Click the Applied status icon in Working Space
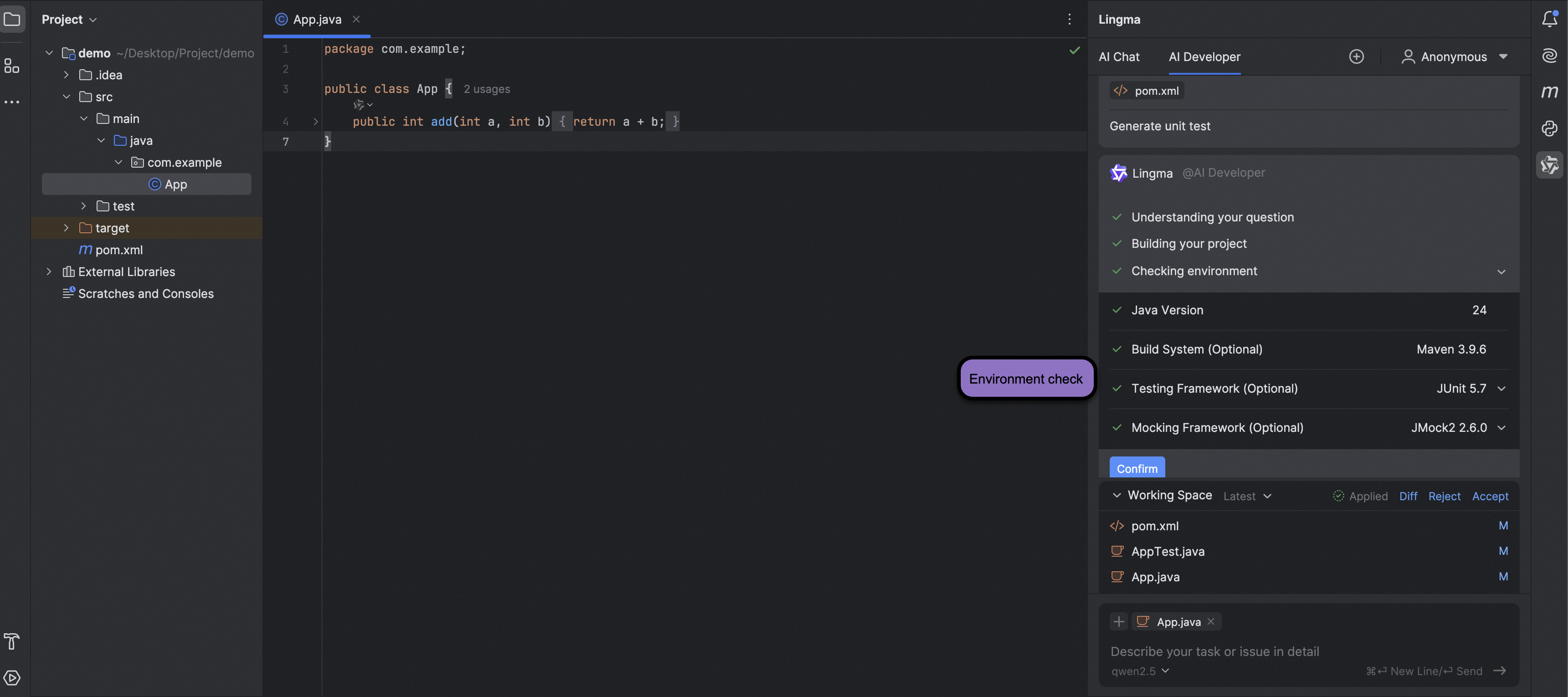1568x697 pixels. [x=1338, y=496]
